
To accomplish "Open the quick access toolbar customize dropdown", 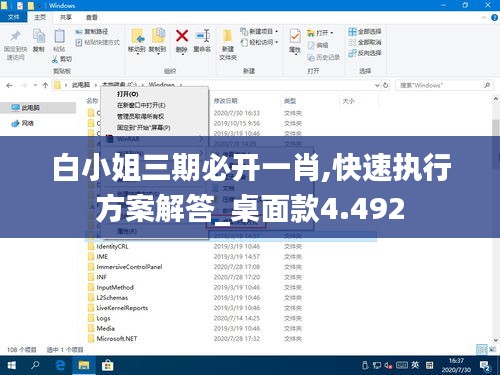I will [x=40, y=6].
